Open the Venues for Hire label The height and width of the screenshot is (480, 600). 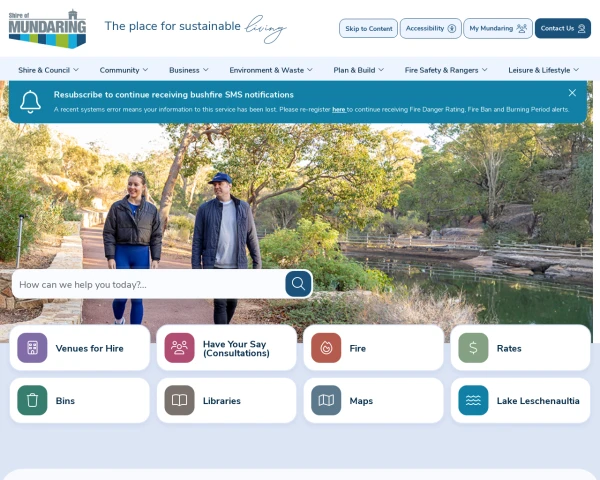90,348
